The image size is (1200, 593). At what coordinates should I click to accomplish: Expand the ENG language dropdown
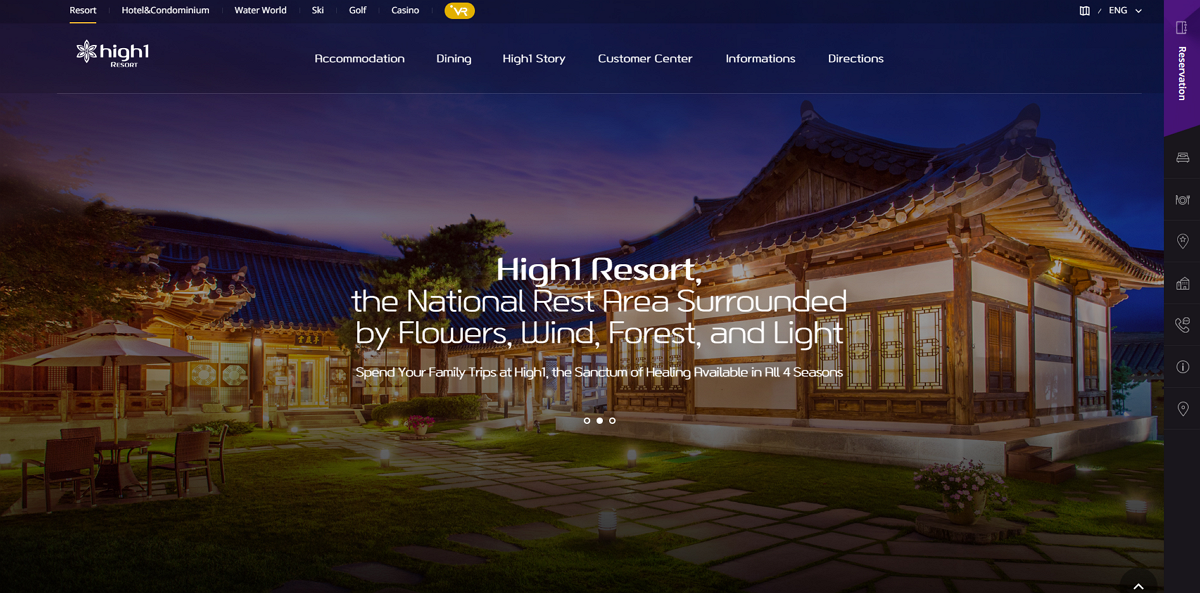click(1125, 11)
